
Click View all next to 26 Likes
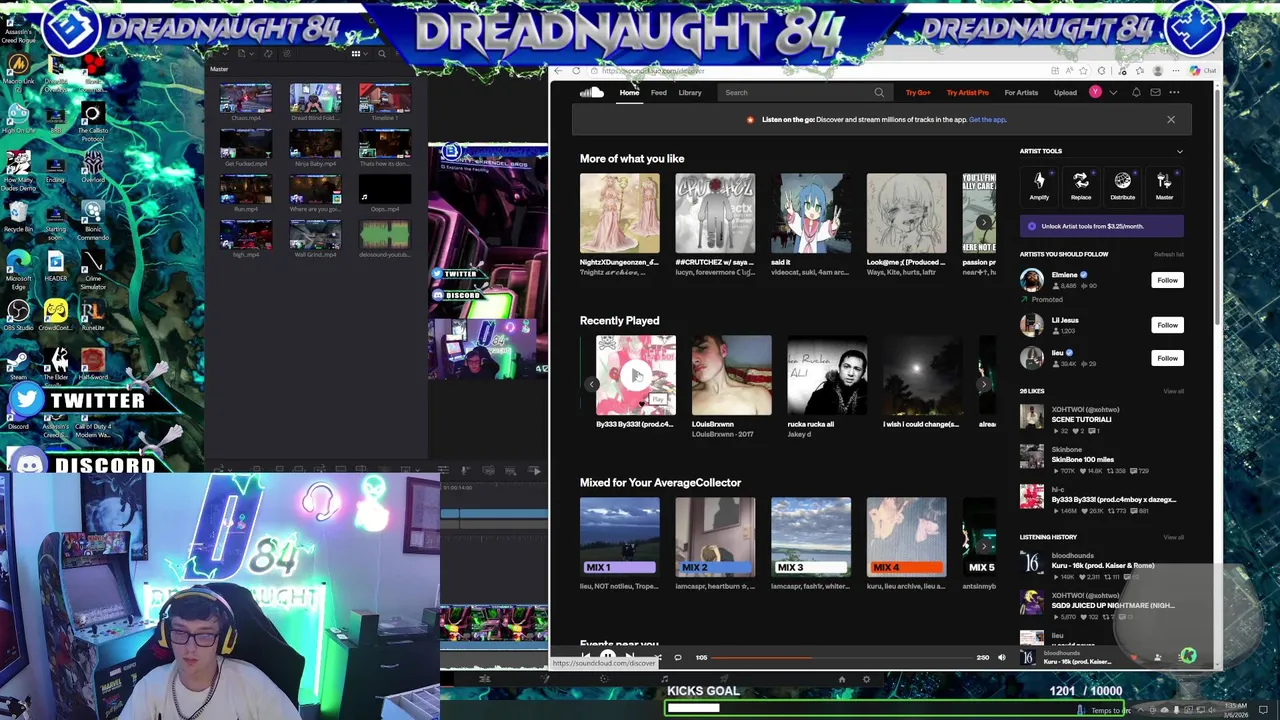coord(1173,391)
